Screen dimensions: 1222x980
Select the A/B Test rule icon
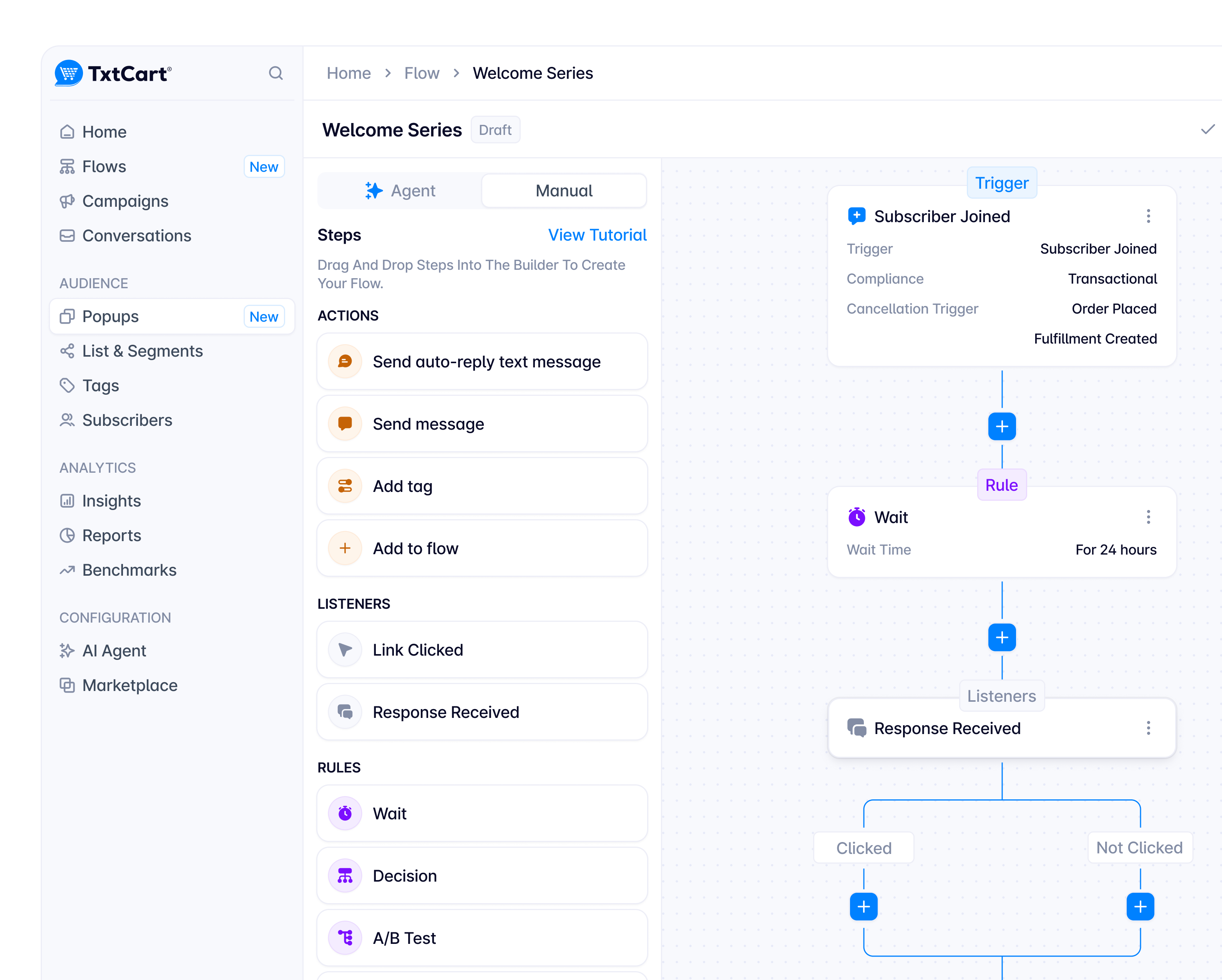[345, 937]
